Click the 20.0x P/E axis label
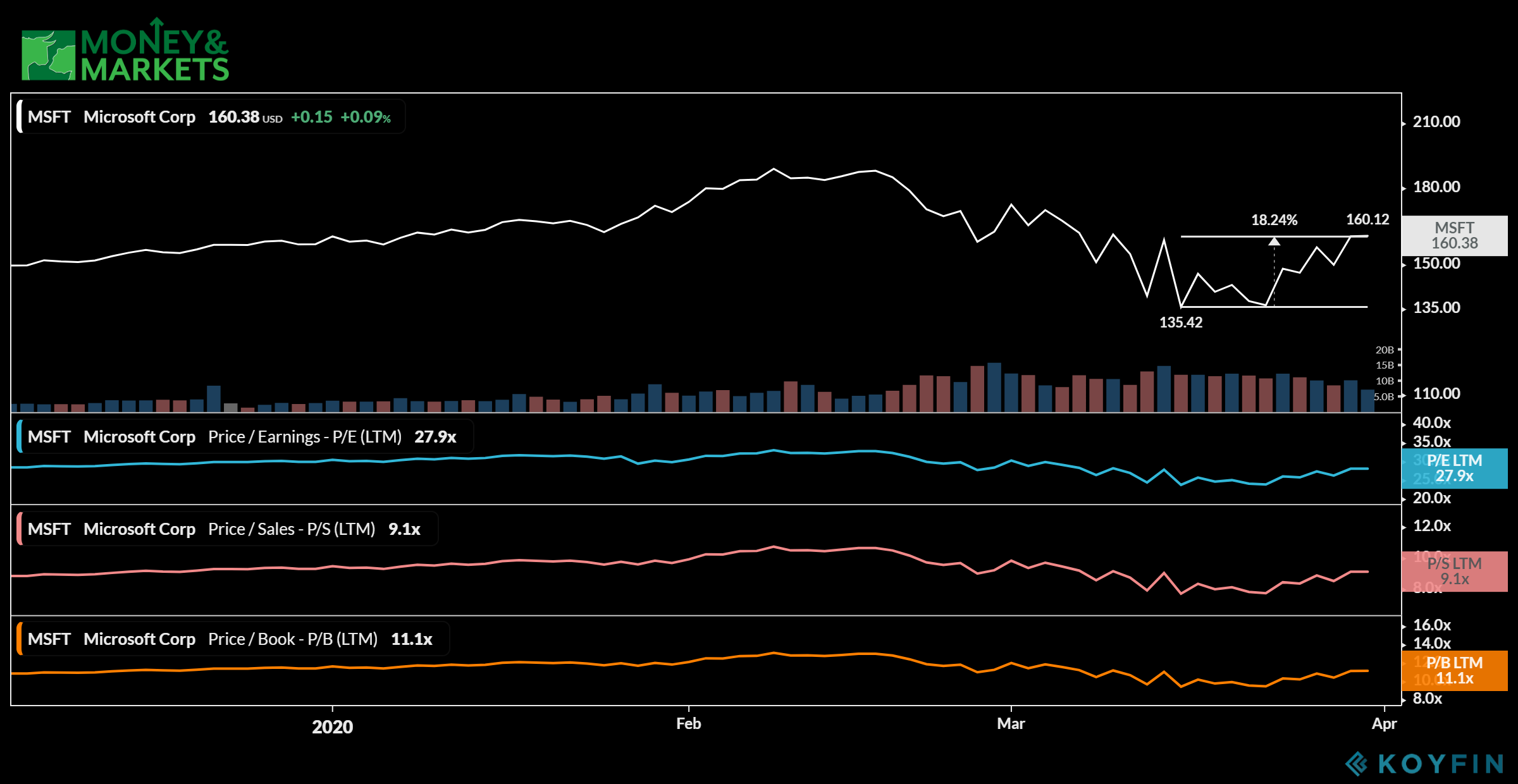 (x=1432, y=498)
